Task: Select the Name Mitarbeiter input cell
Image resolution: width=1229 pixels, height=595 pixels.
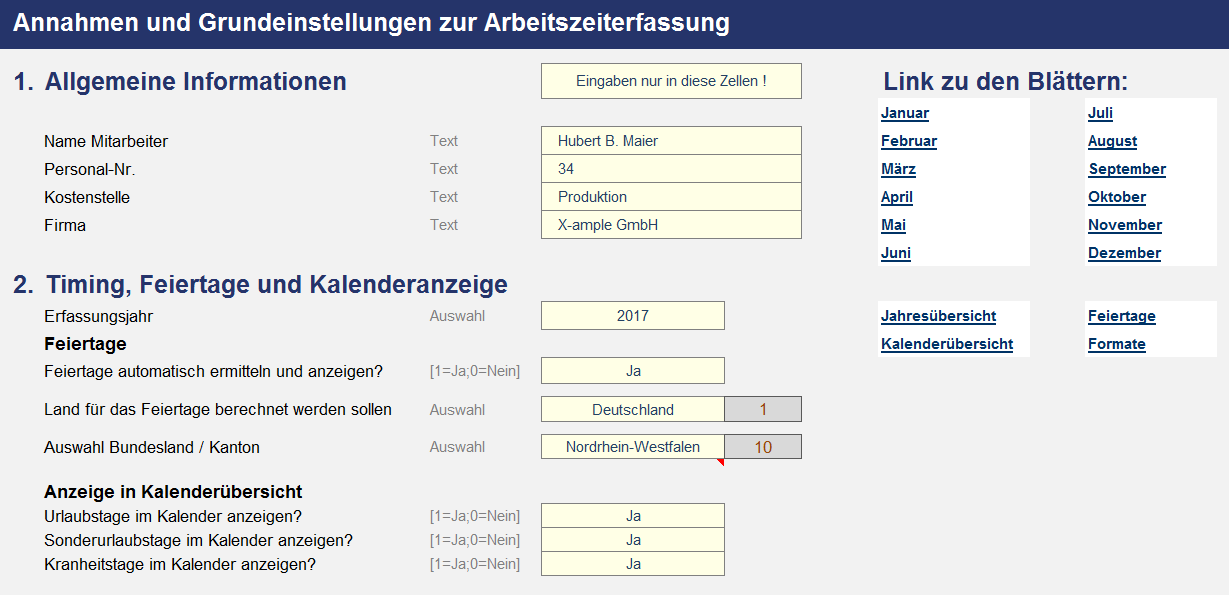Action: (x=671, y=141)
